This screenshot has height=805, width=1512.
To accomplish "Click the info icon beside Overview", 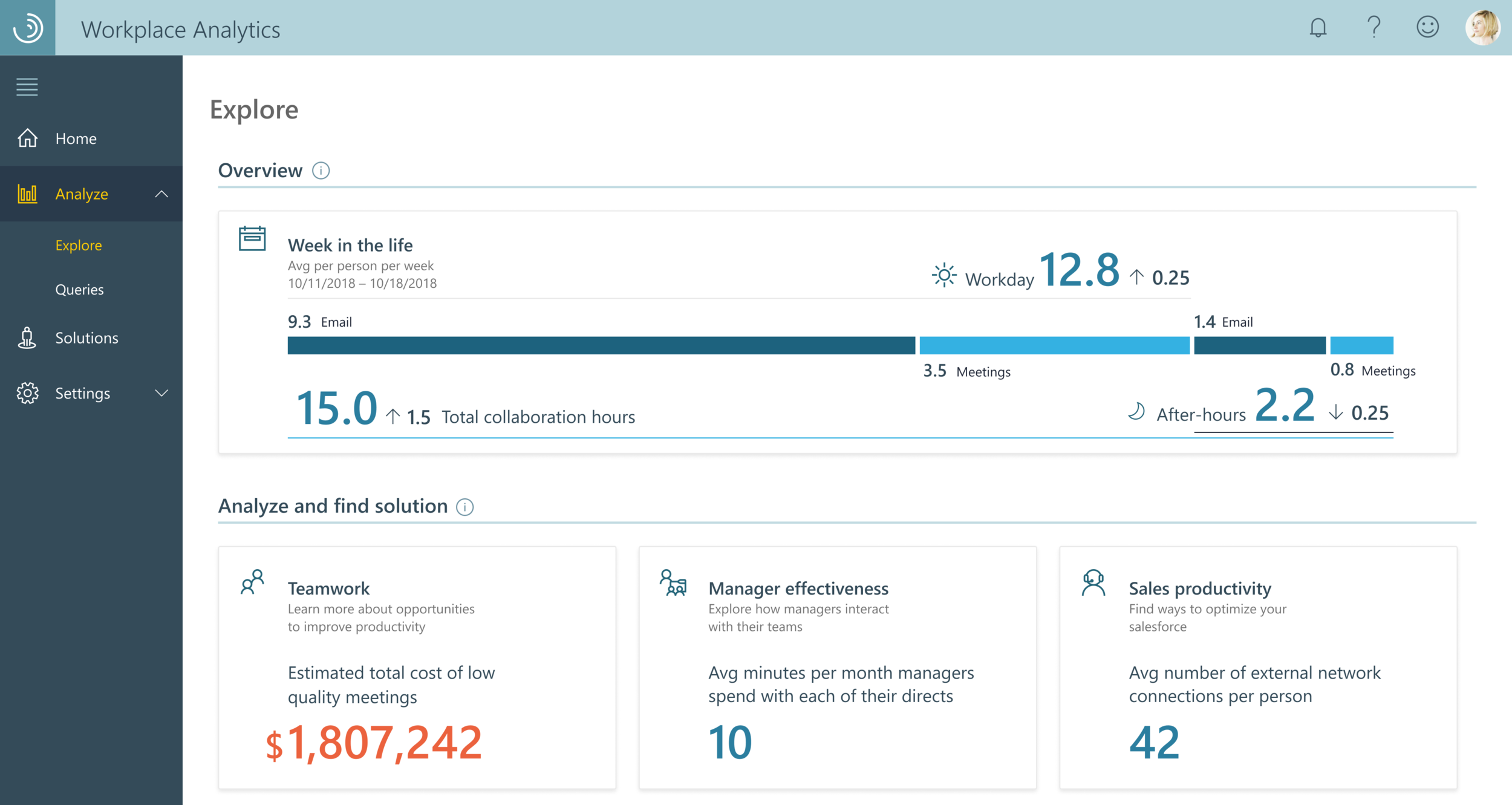I will tap(321, 171).
